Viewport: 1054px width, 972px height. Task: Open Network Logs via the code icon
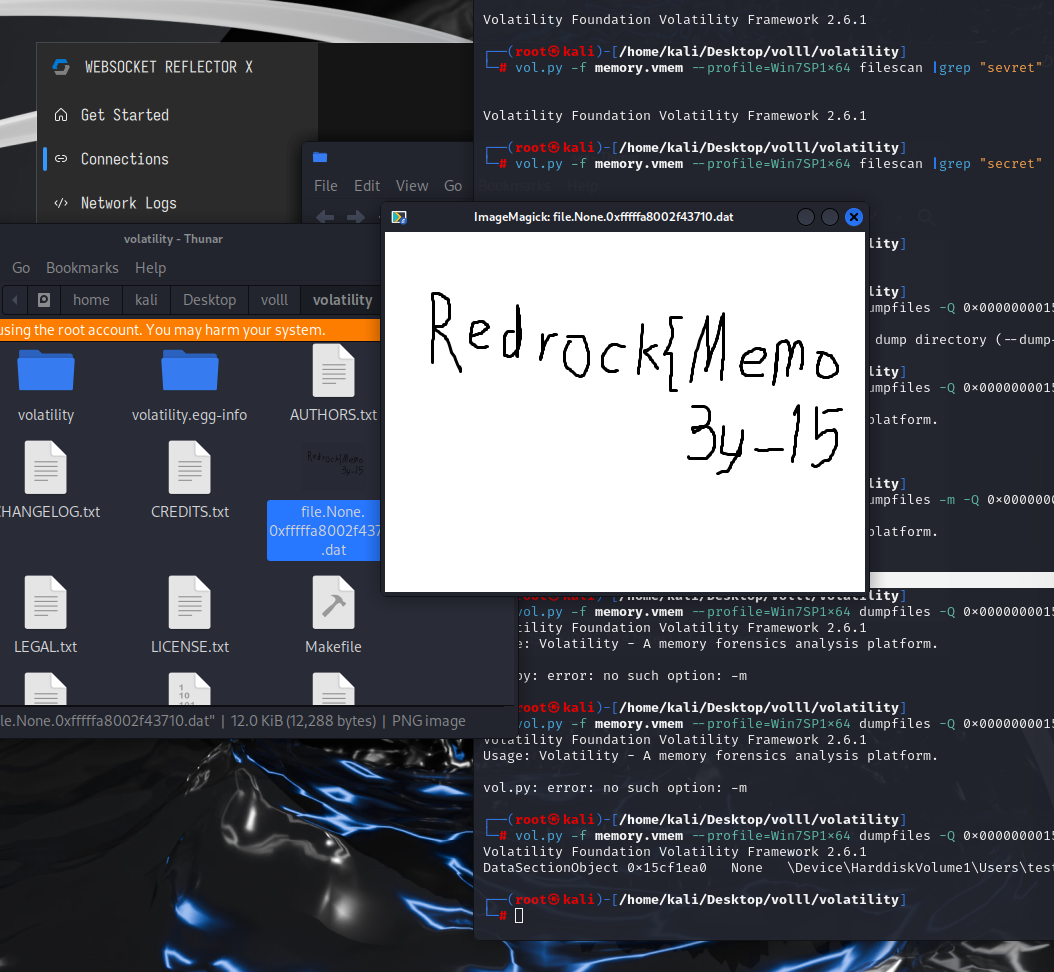62,203
